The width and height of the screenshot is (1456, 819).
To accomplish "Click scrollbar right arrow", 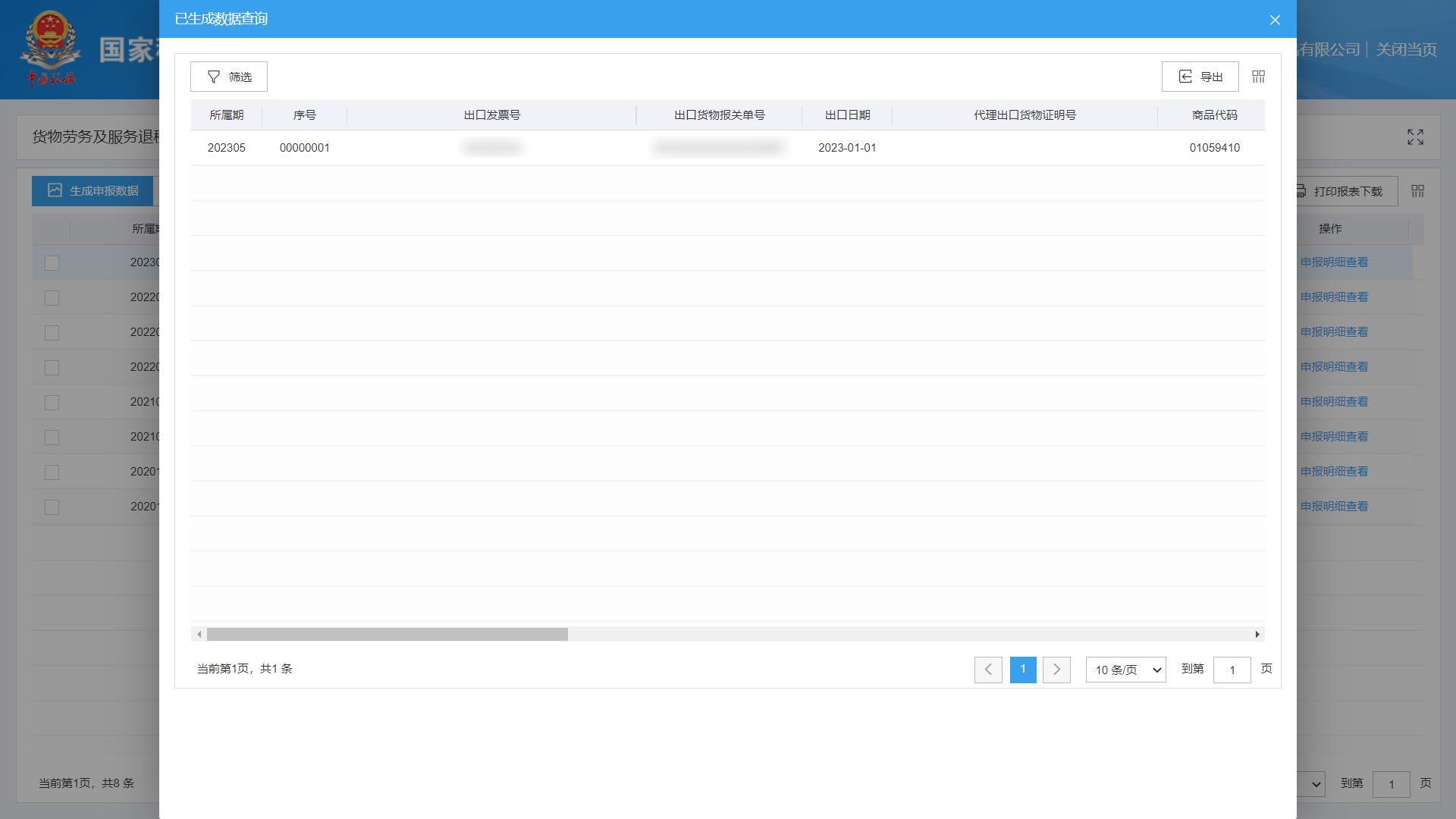I will [x=1257, y=635].
